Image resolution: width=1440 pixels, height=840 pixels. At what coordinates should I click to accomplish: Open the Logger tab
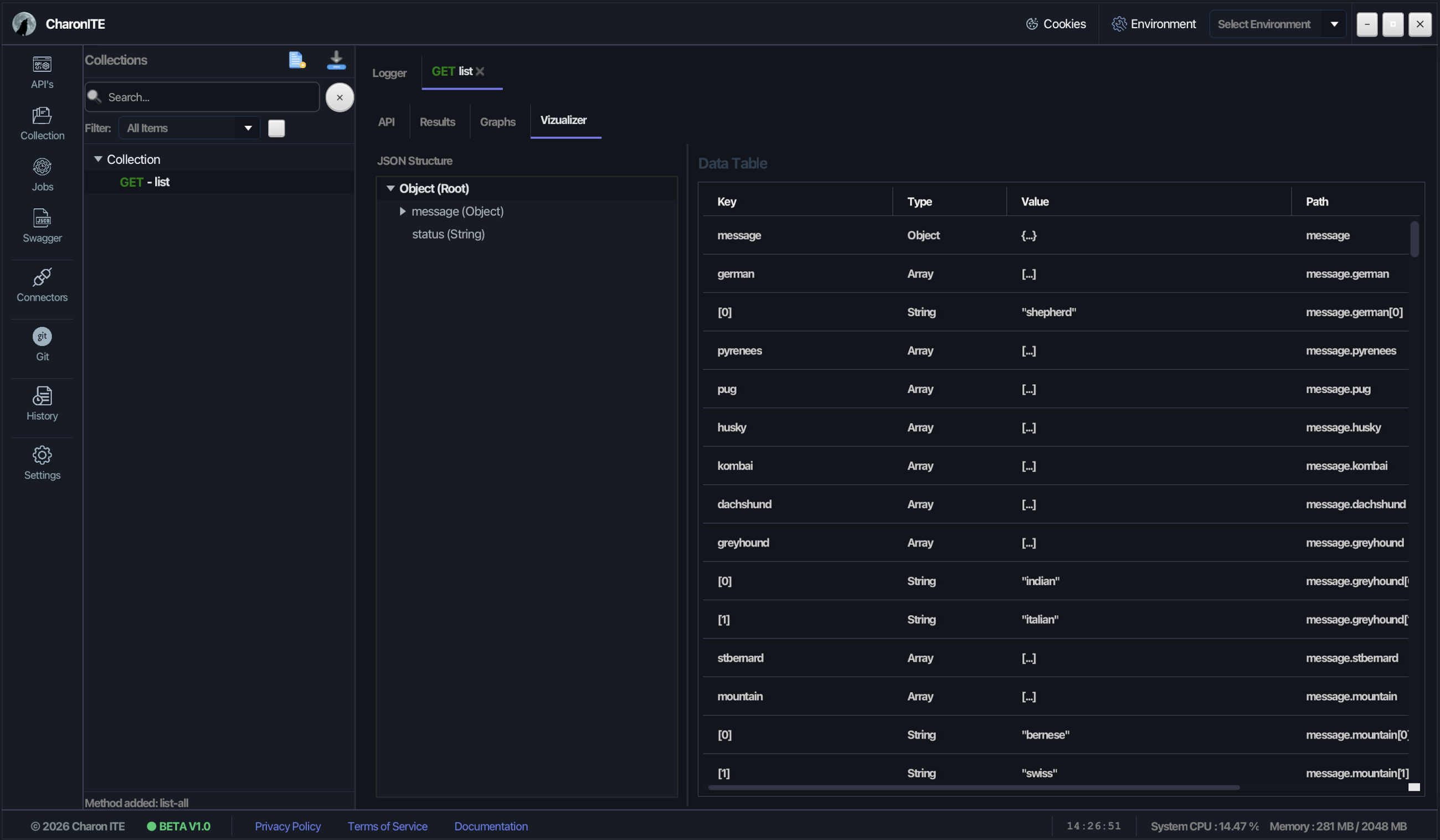click(389, 73)
